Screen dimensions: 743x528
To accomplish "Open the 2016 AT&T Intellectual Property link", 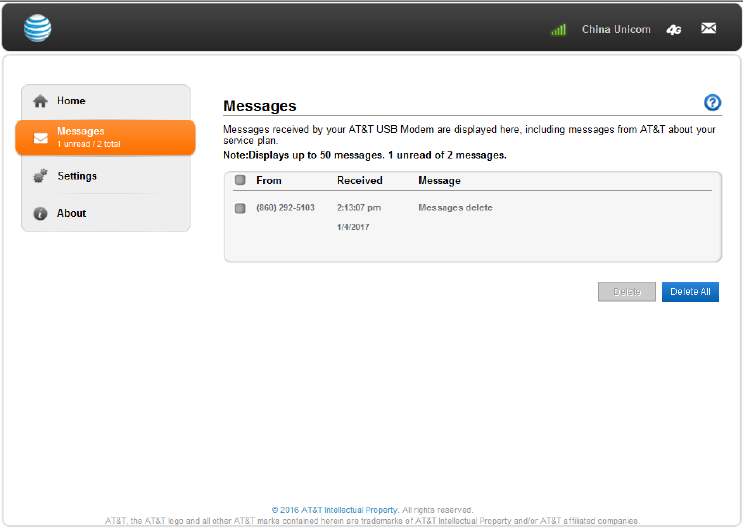I will [335, 510].
